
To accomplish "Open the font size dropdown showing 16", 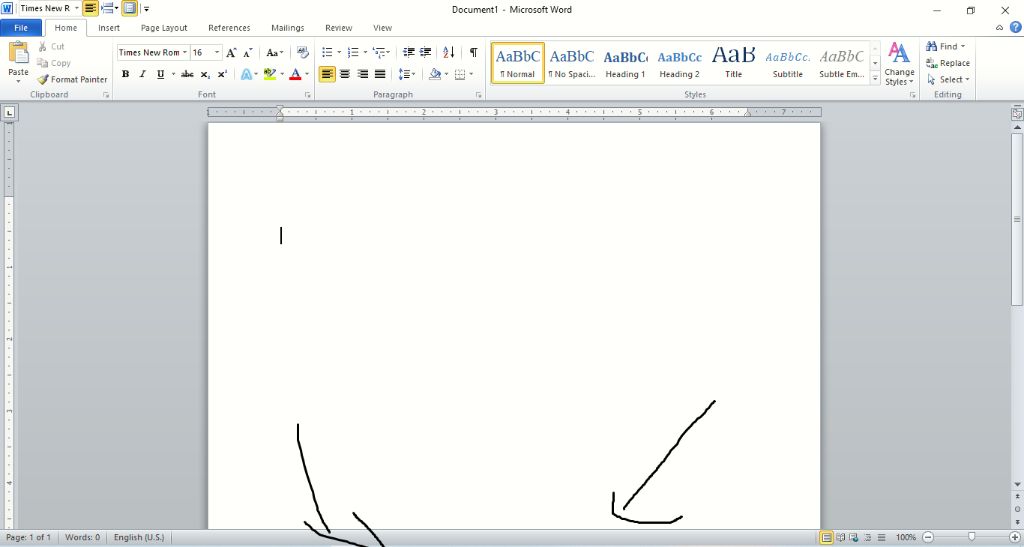I will tap(217, 53).
